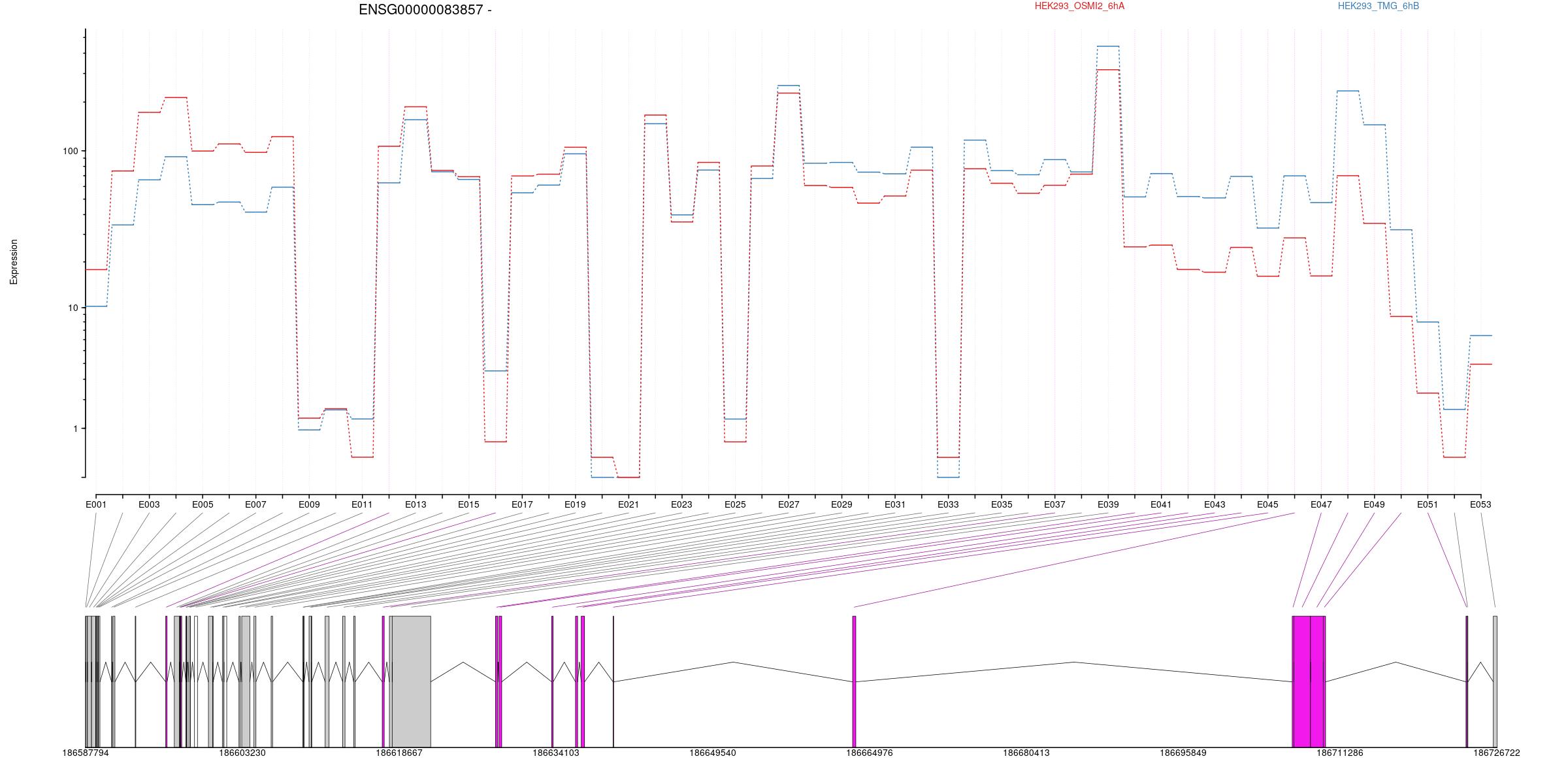Click exon label E047
Image resolution: width=1568 pixels, height=784 pixels.
1321,504
